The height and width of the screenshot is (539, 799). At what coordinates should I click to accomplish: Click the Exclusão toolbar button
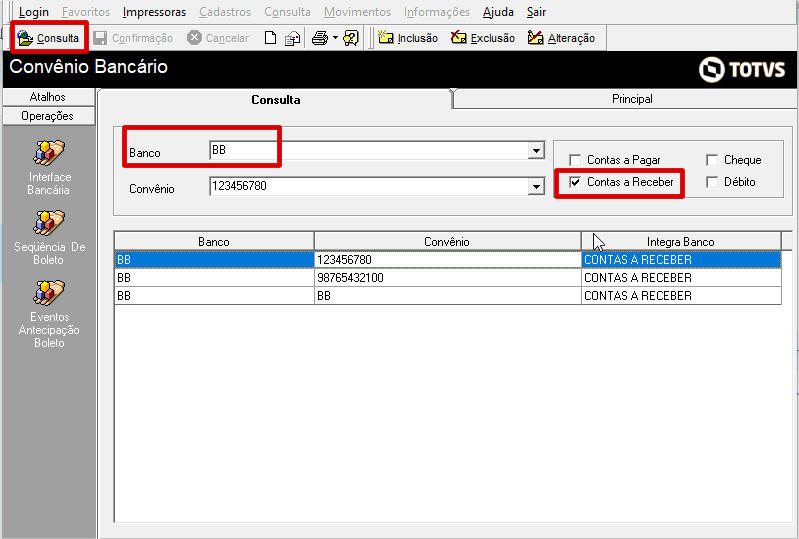point(483,38)
